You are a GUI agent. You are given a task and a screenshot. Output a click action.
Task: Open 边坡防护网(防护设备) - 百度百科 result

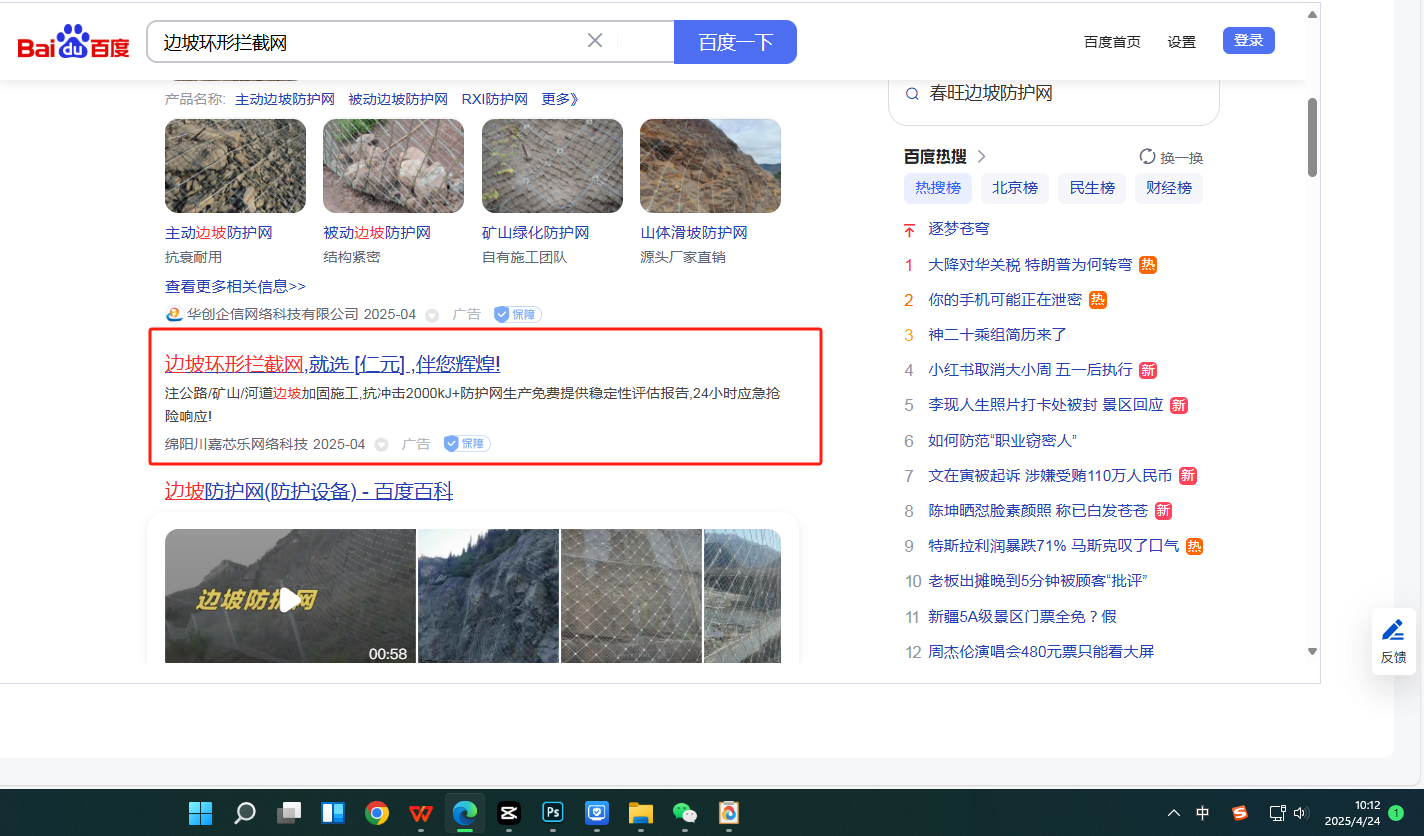tap(309, 491)
